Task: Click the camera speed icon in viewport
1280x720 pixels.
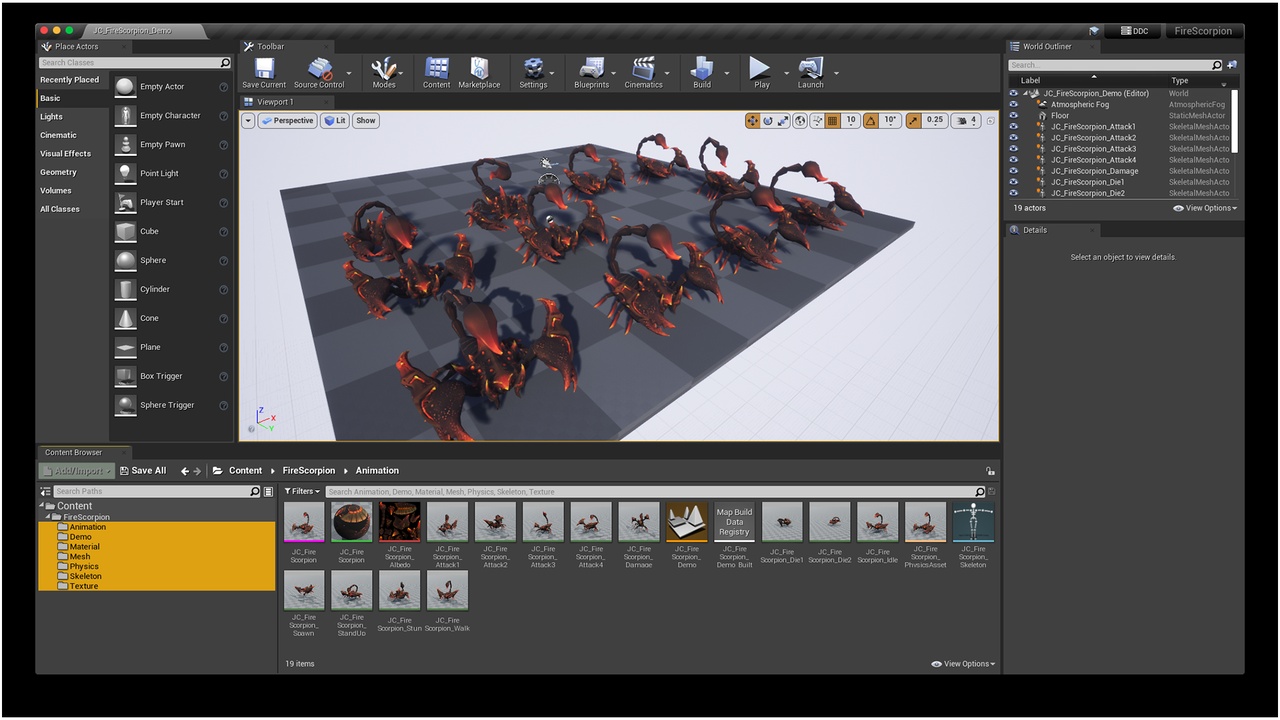Action: click(964, 120)
